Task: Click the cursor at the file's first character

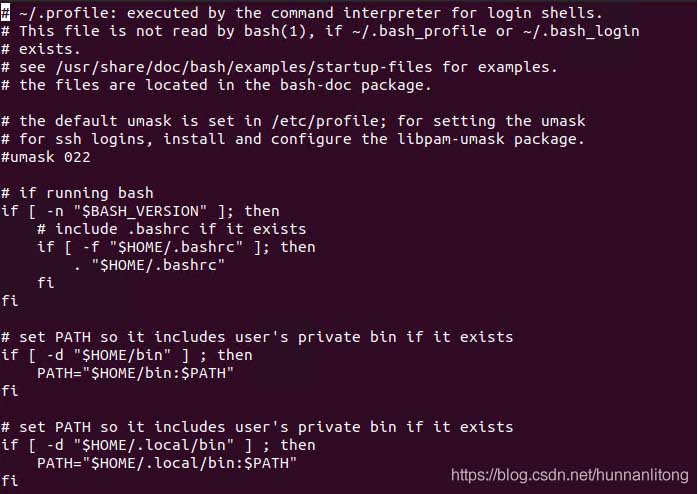Action: click(6, 13)
